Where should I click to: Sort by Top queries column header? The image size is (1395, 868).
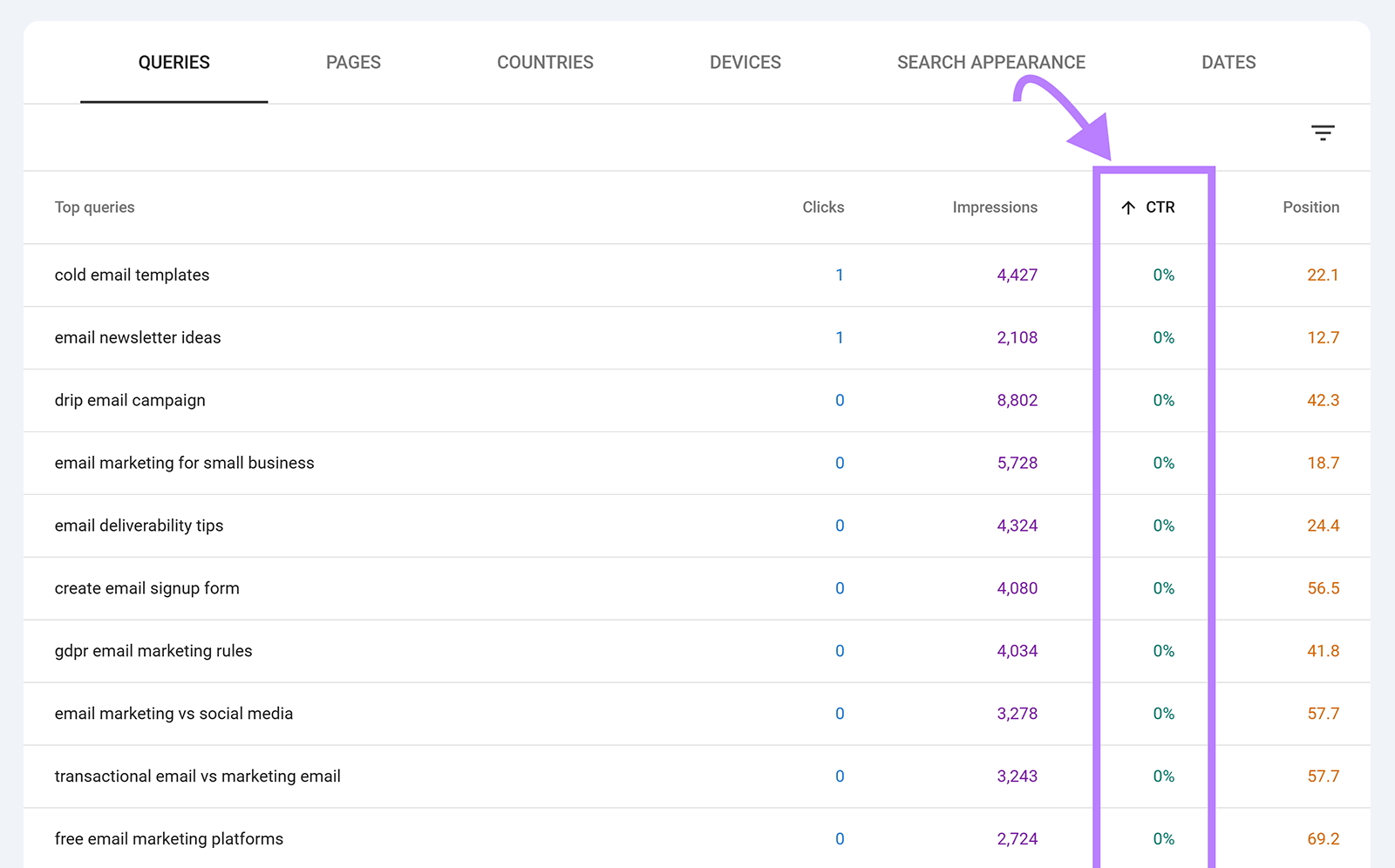[x=94, y=207]
